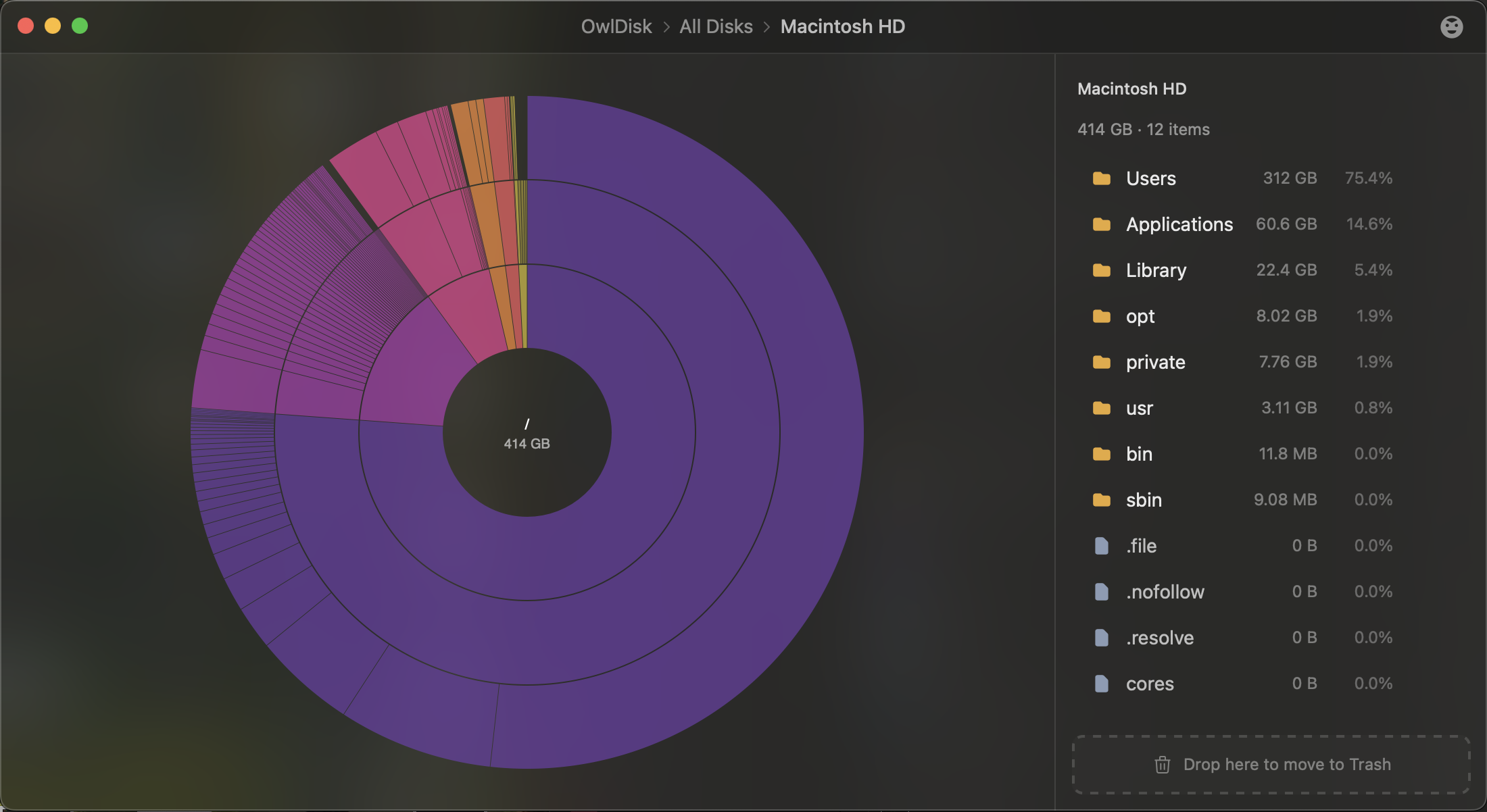Click the .nofollow document icon
This screenshot has width=1487, height=812.
[x=1102, y=592]
